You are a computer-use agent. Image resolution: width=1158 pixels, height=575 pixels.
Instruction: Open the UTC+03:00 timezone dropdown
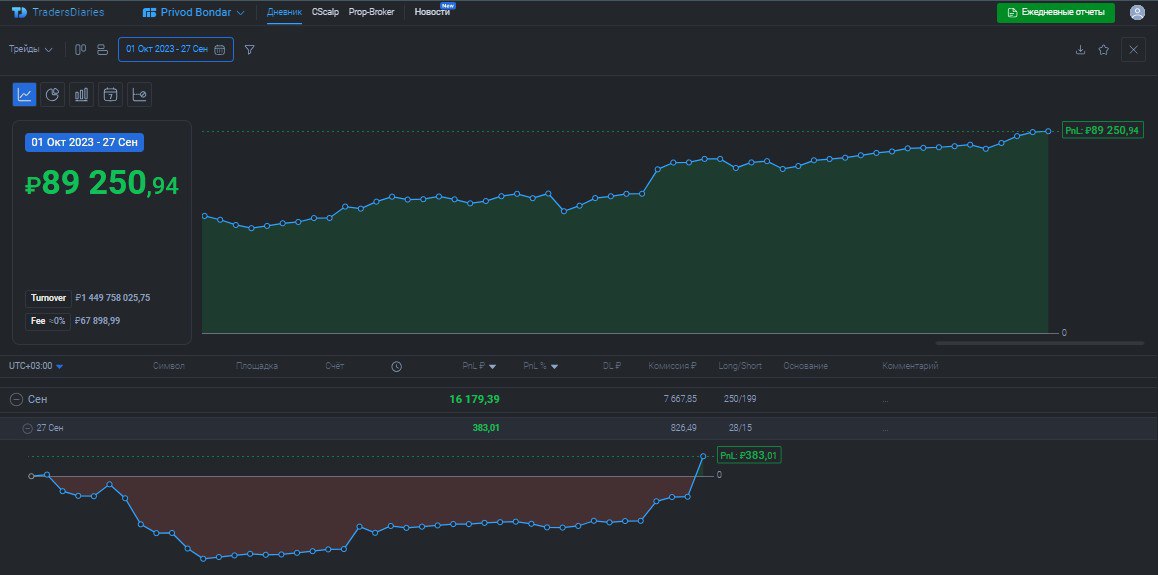(x=36, y=366)
